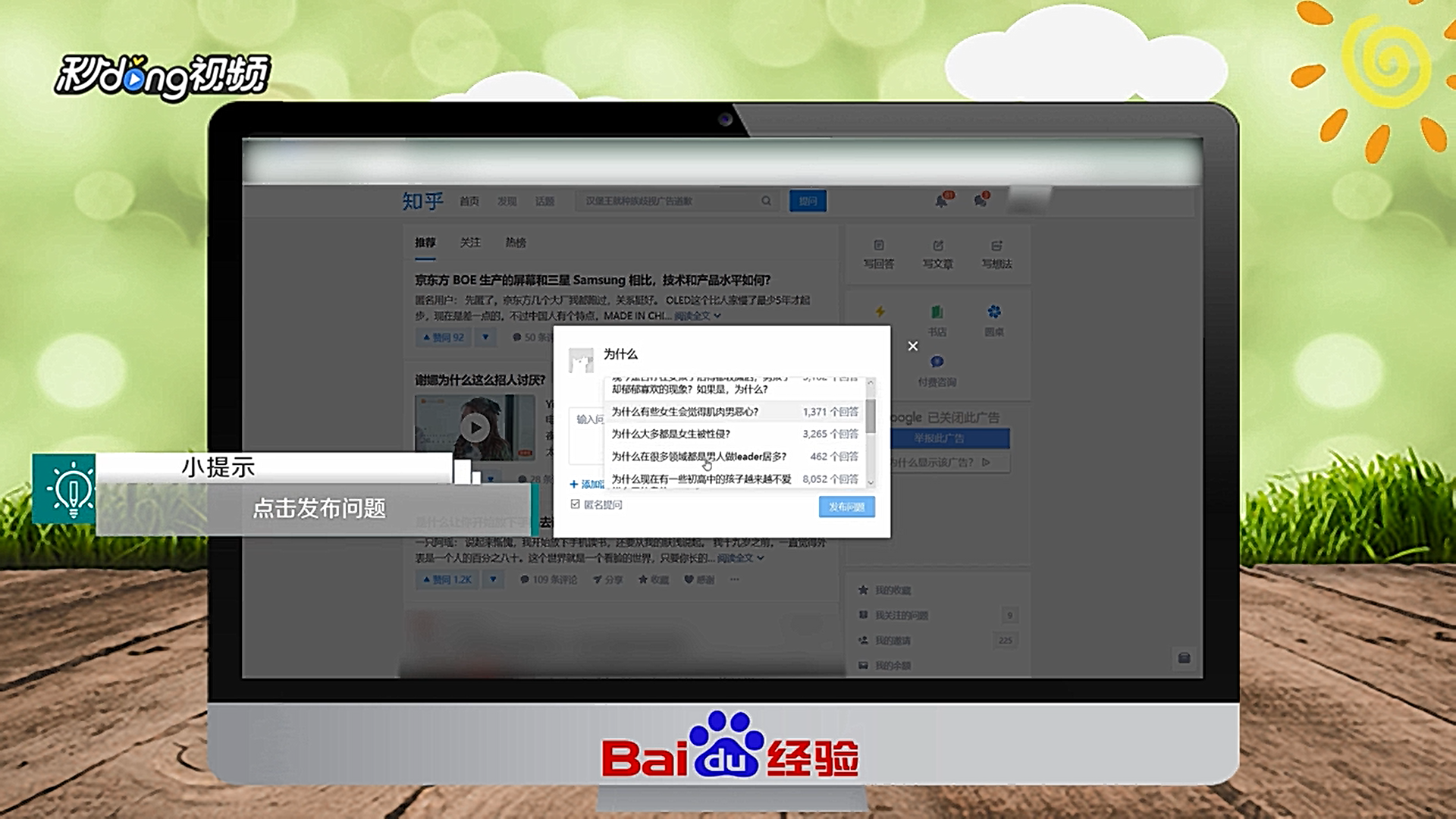This screenshot has width=1456, height=819.
Task: Pick suggestion about leader居多
Action: pyautogui.click(x=698, y=457)
